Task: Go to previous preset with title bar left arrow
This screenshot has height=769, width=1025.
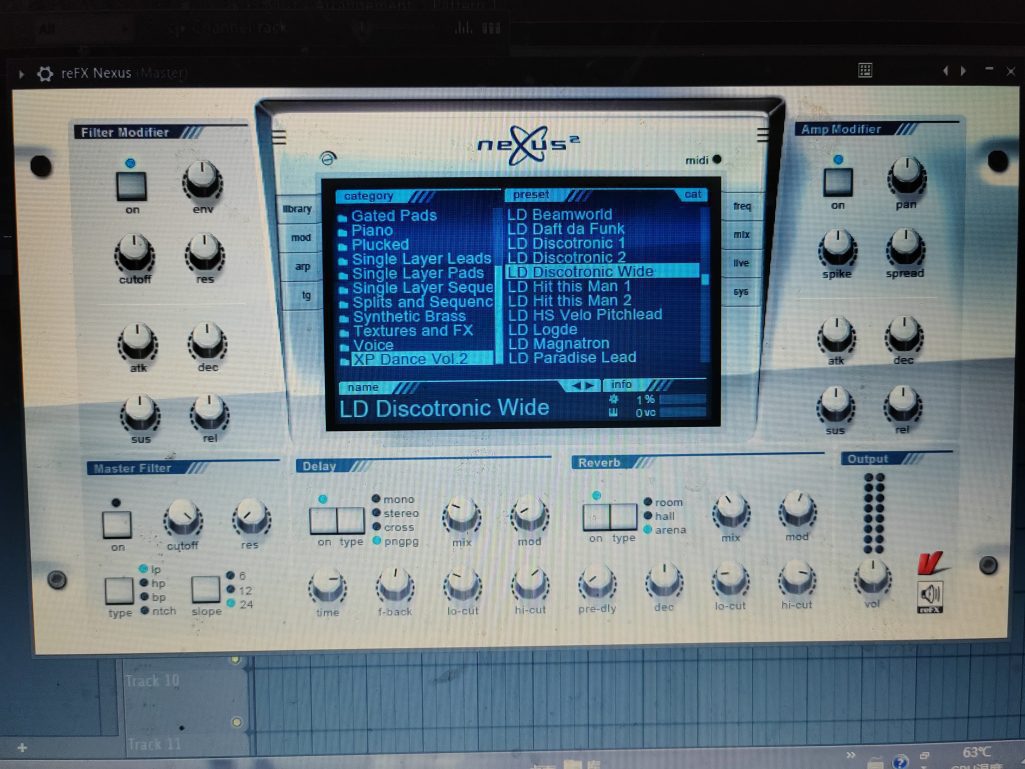Action: click(x=945, y=71)
